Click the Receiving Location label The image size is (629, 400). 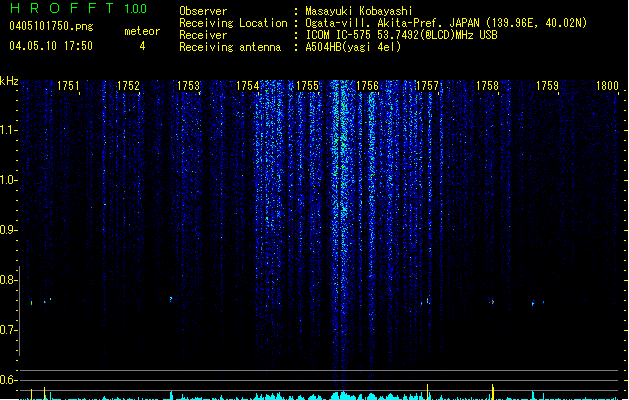[x=233, y=23]
